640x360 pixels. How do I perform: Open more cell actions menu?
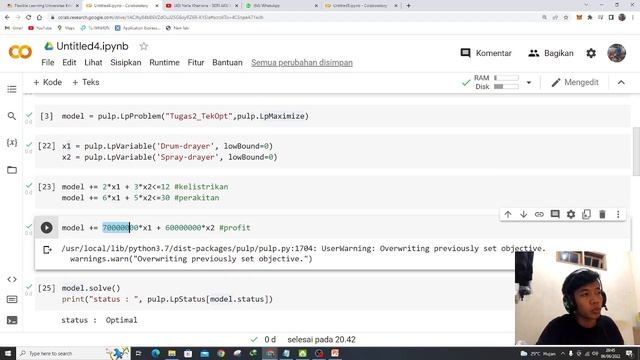click(618, 214)
